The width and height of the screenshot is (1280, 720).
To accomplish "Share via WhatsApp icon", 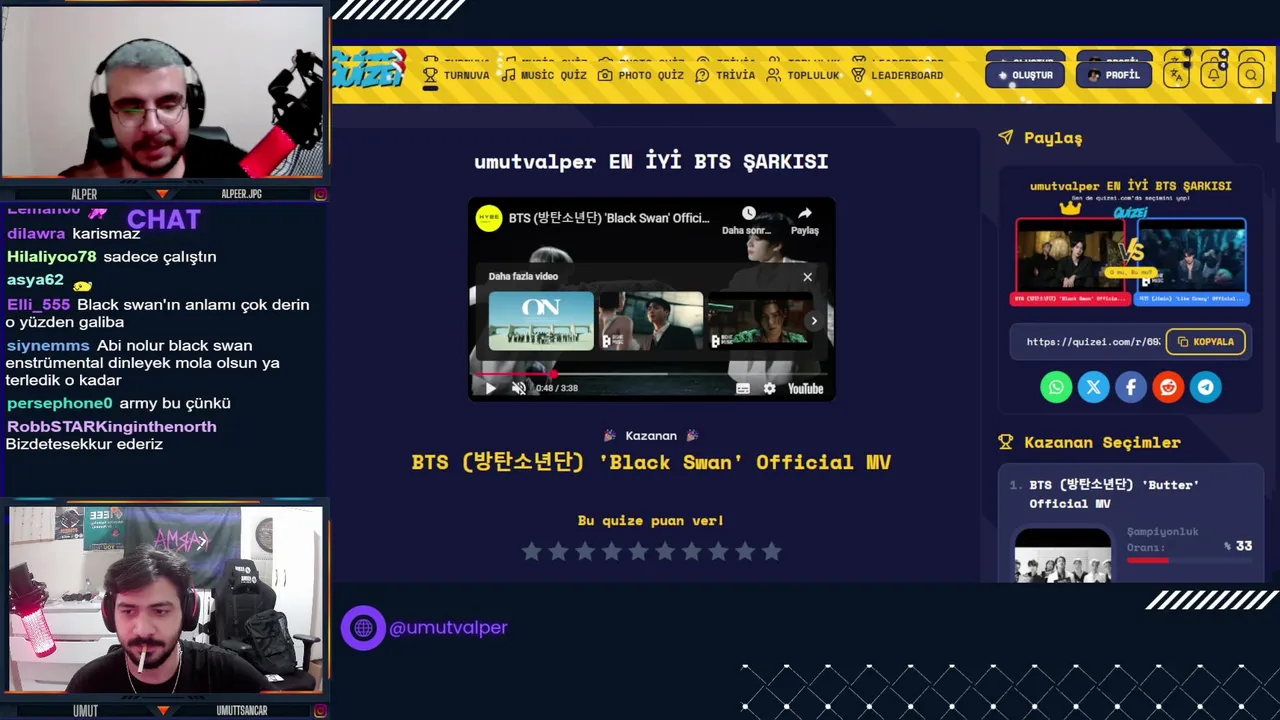I will pyautogui.click(x=1056, y=387).
